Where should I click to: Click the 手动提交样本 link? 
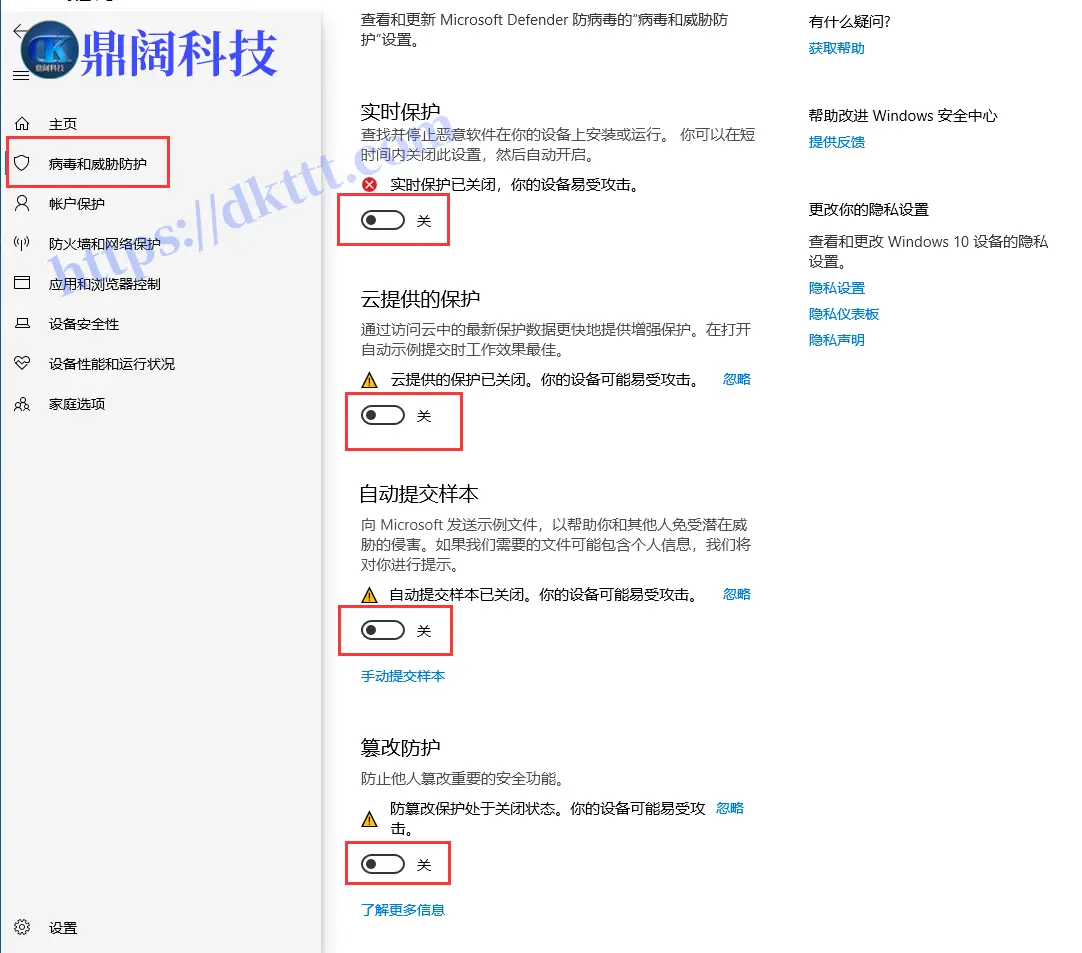coord(402,676)
